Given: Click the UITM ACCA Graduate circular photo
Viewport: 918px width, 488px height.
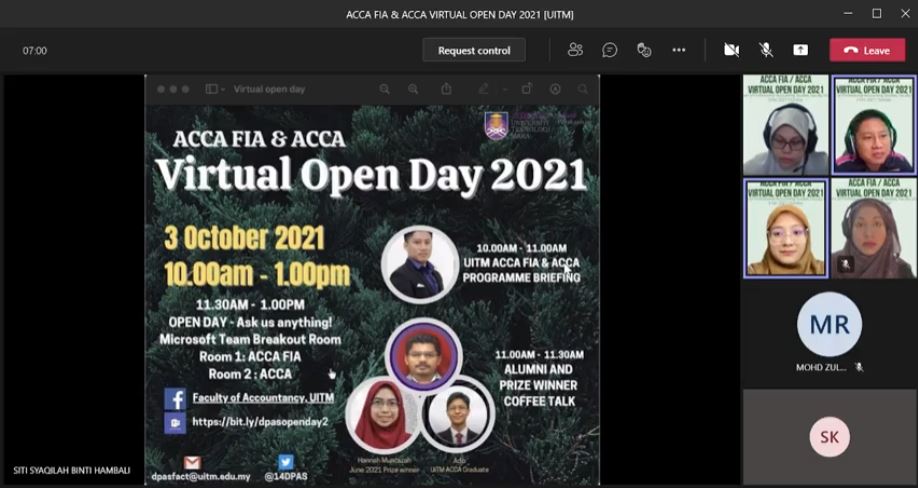Looking at the screenshot, I should click(457, 416).
